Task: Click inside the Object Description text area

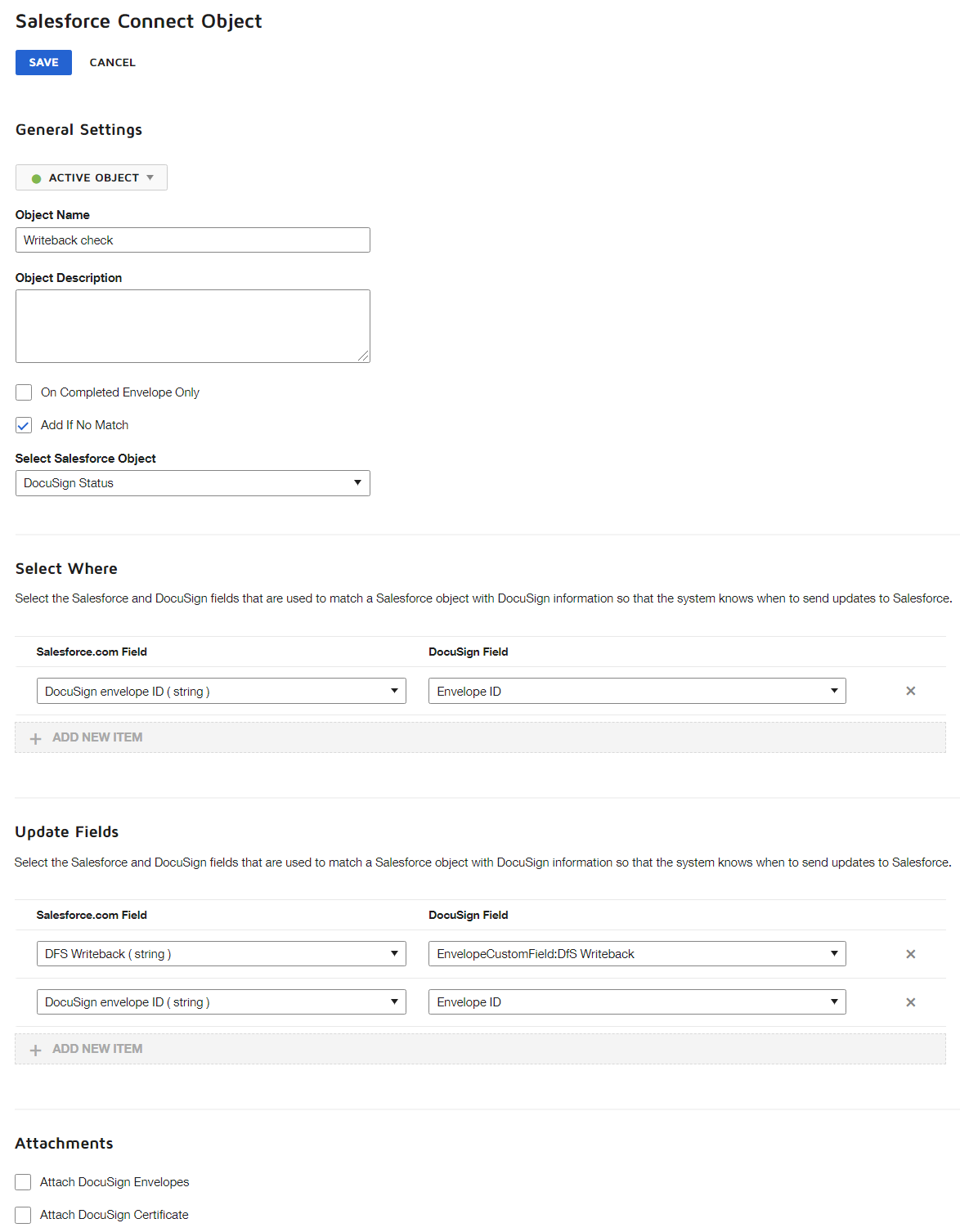Action: [192, 325]
